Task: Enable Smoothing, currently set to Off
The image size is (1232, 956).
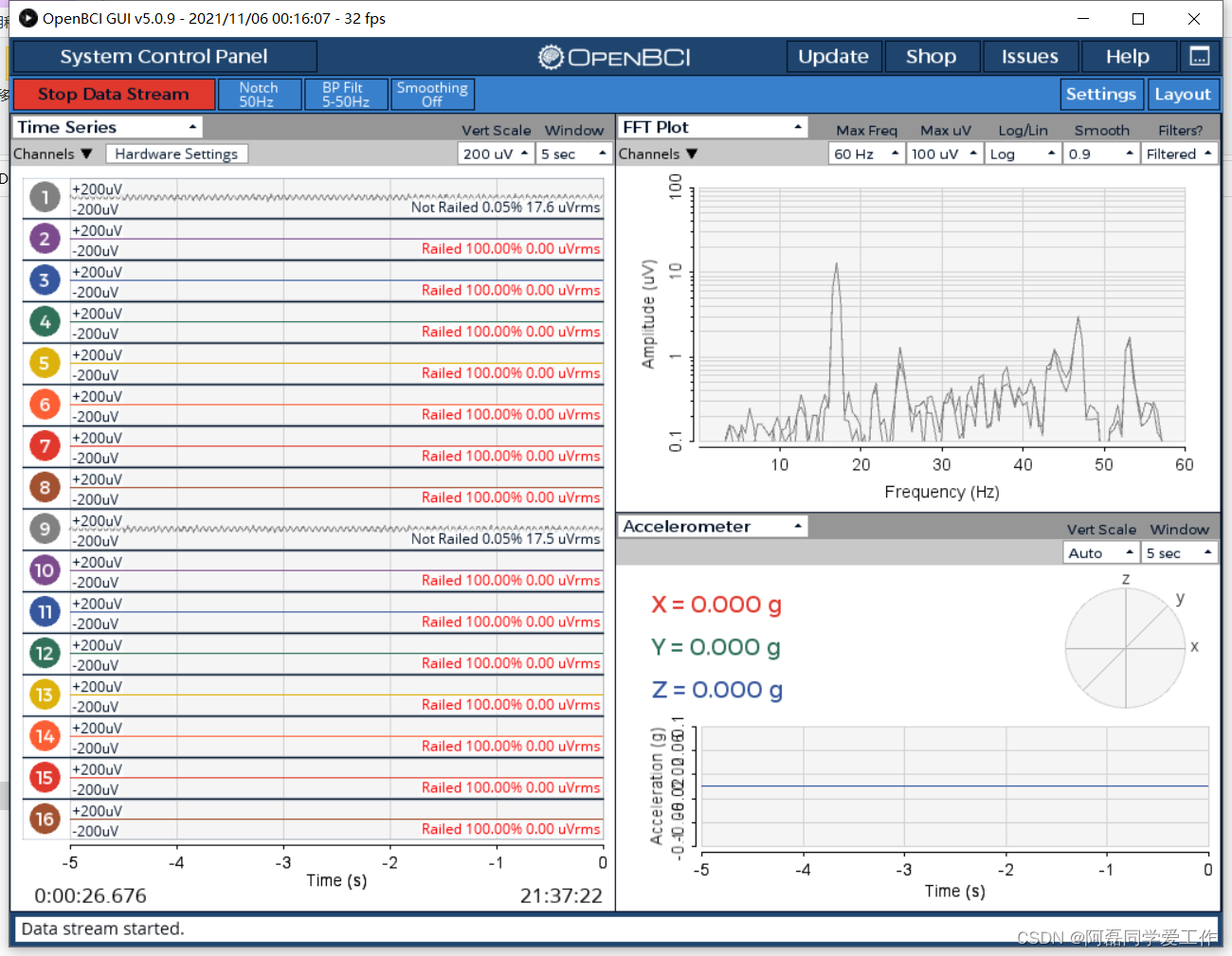Action: click(432, 94)
